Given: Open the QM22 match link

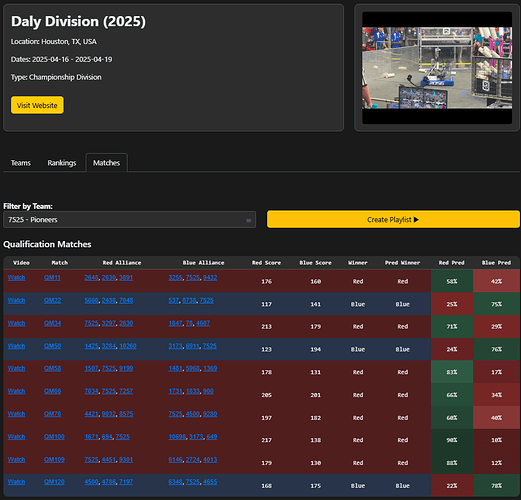Looking at the screenshot, I should pyautogui.click(x=52, y=300).
